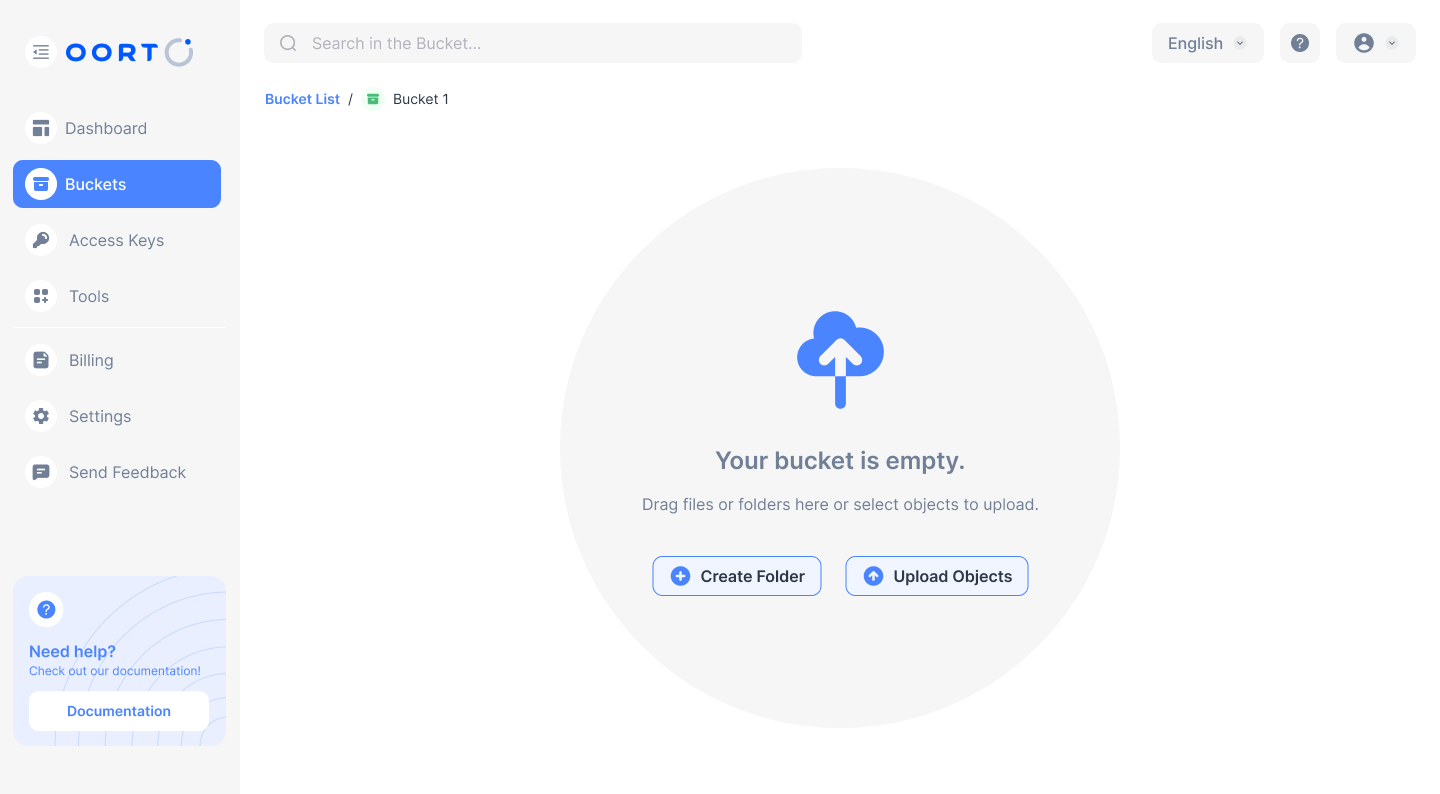Viewport: 1440px width, 794px height.
Task: Click the green Bucket 1 breadcrumb icon
Action: click(x=373, y=99)
